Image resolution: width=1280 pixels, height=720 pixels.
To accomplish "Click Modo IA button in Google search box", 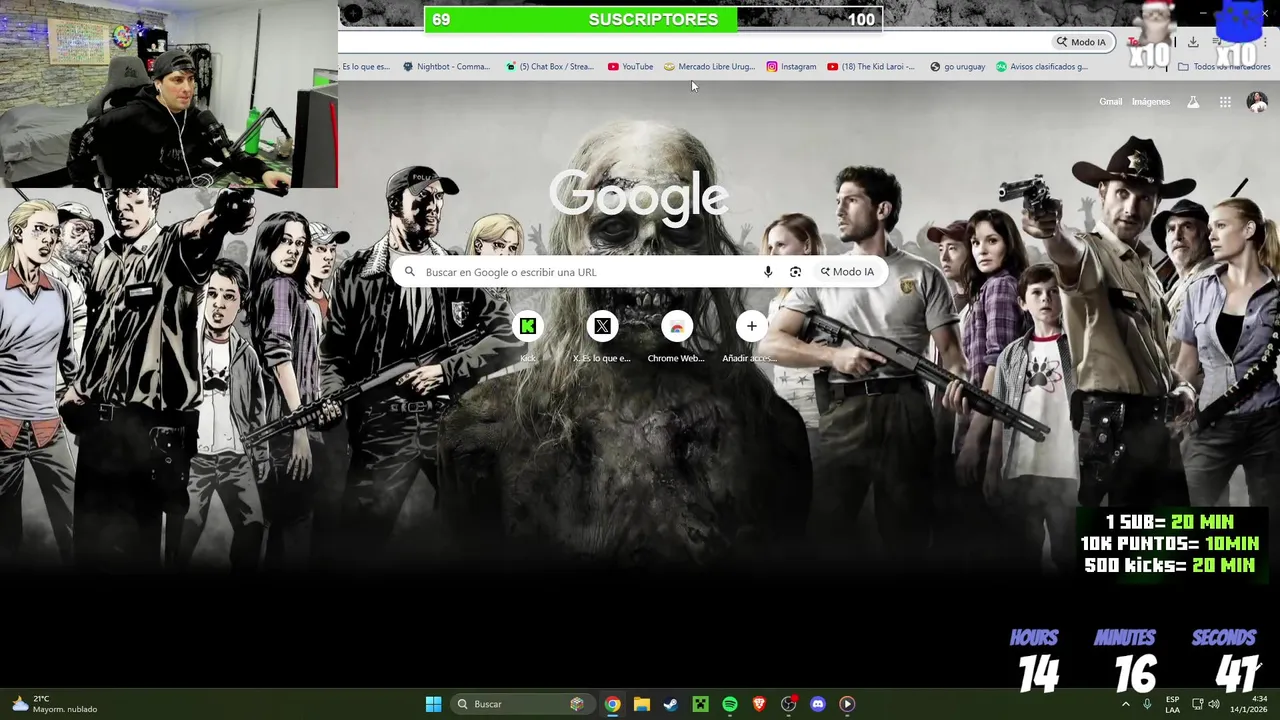I will [x=847, y=272].
